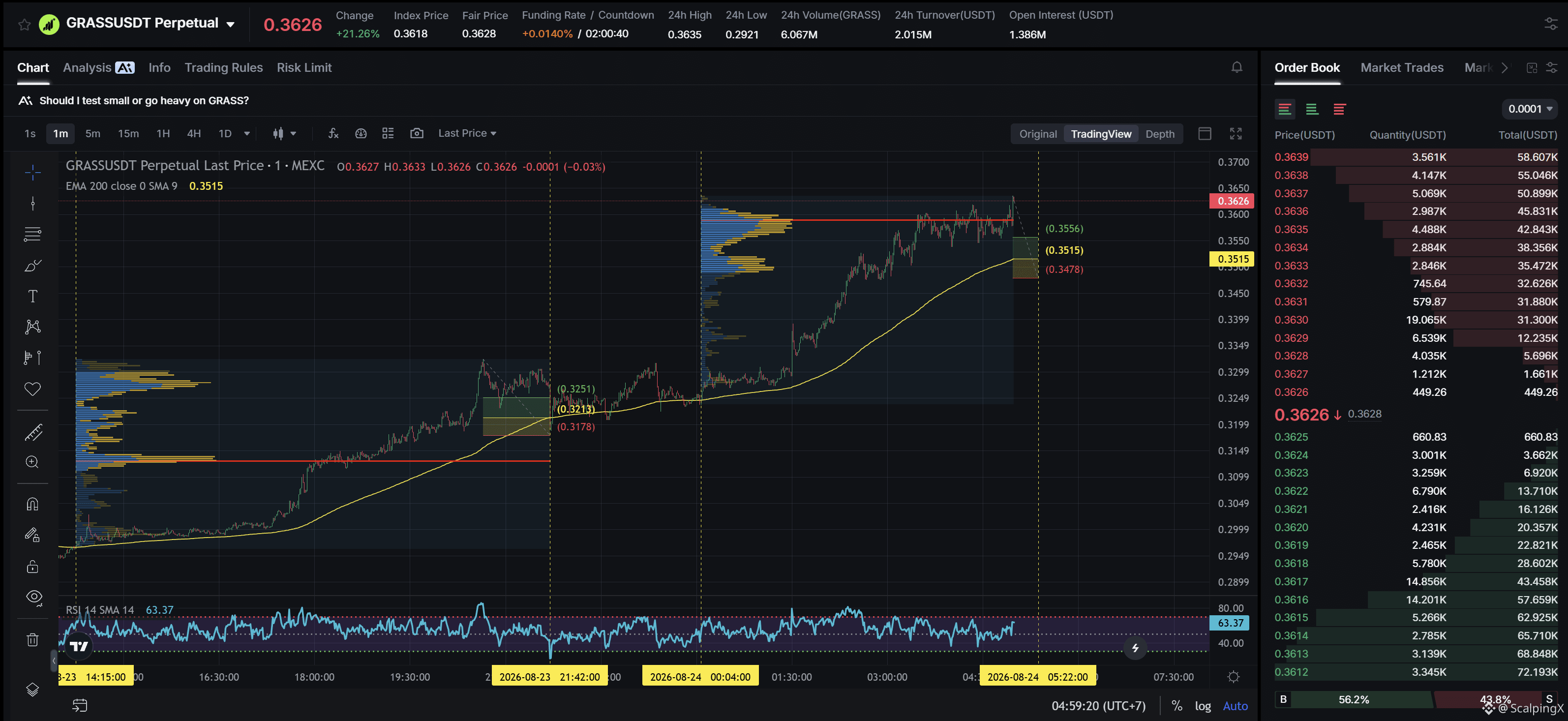
Task: Toggle percent scale on price axis
Action: (1177, 706)
